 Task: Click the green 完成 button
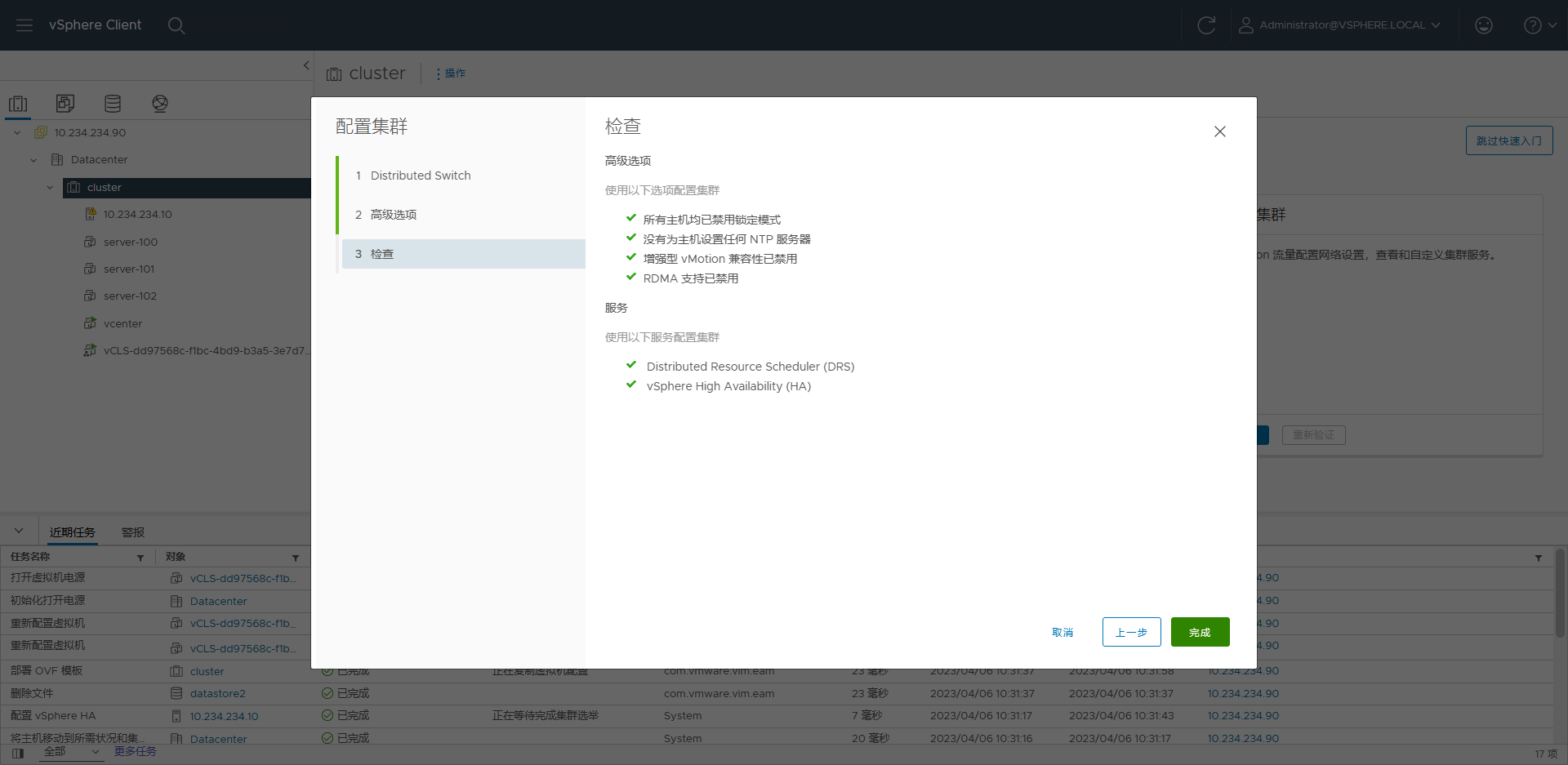coord(1200,632)
